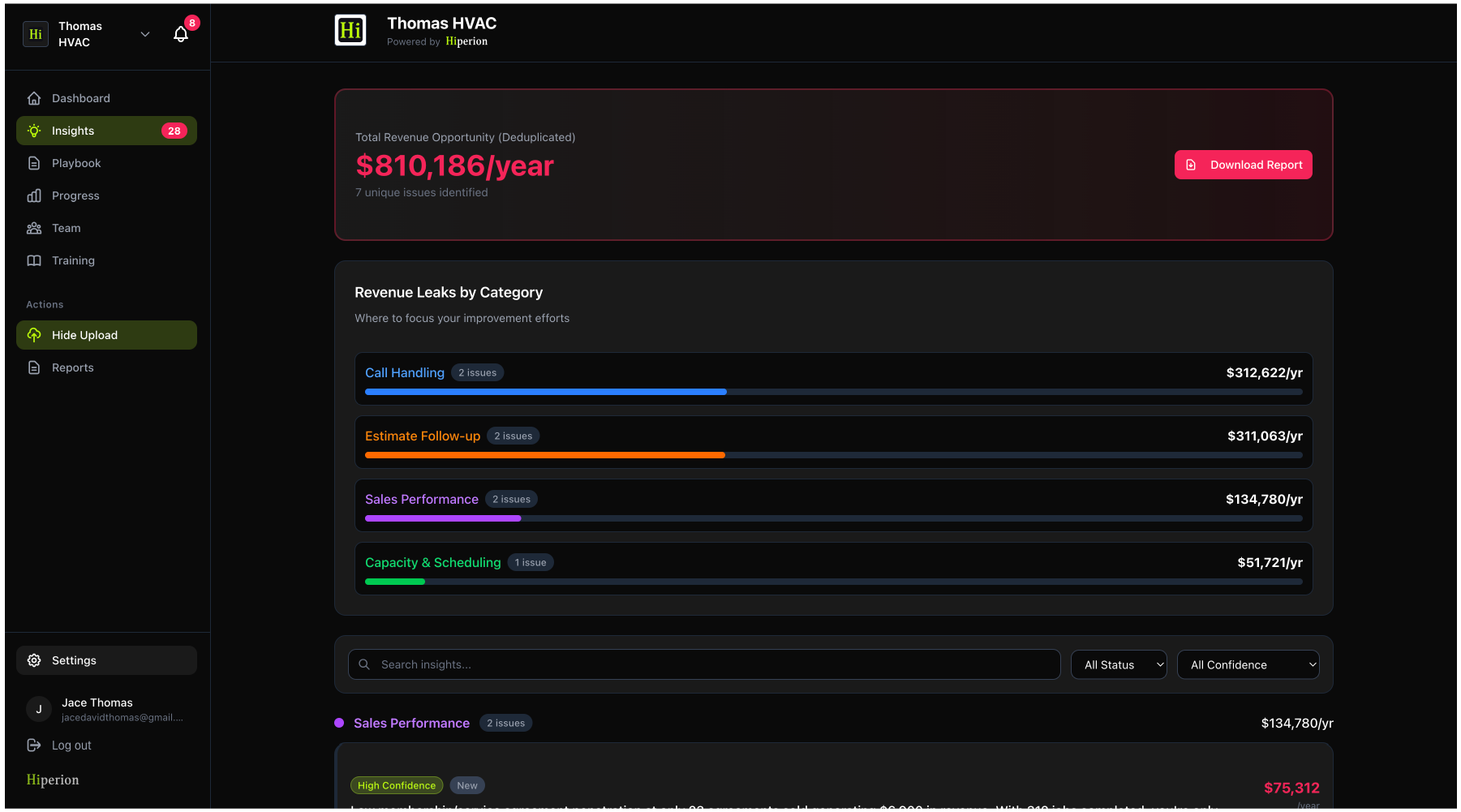Click the Search insights input field

click(x=704, y=664)
